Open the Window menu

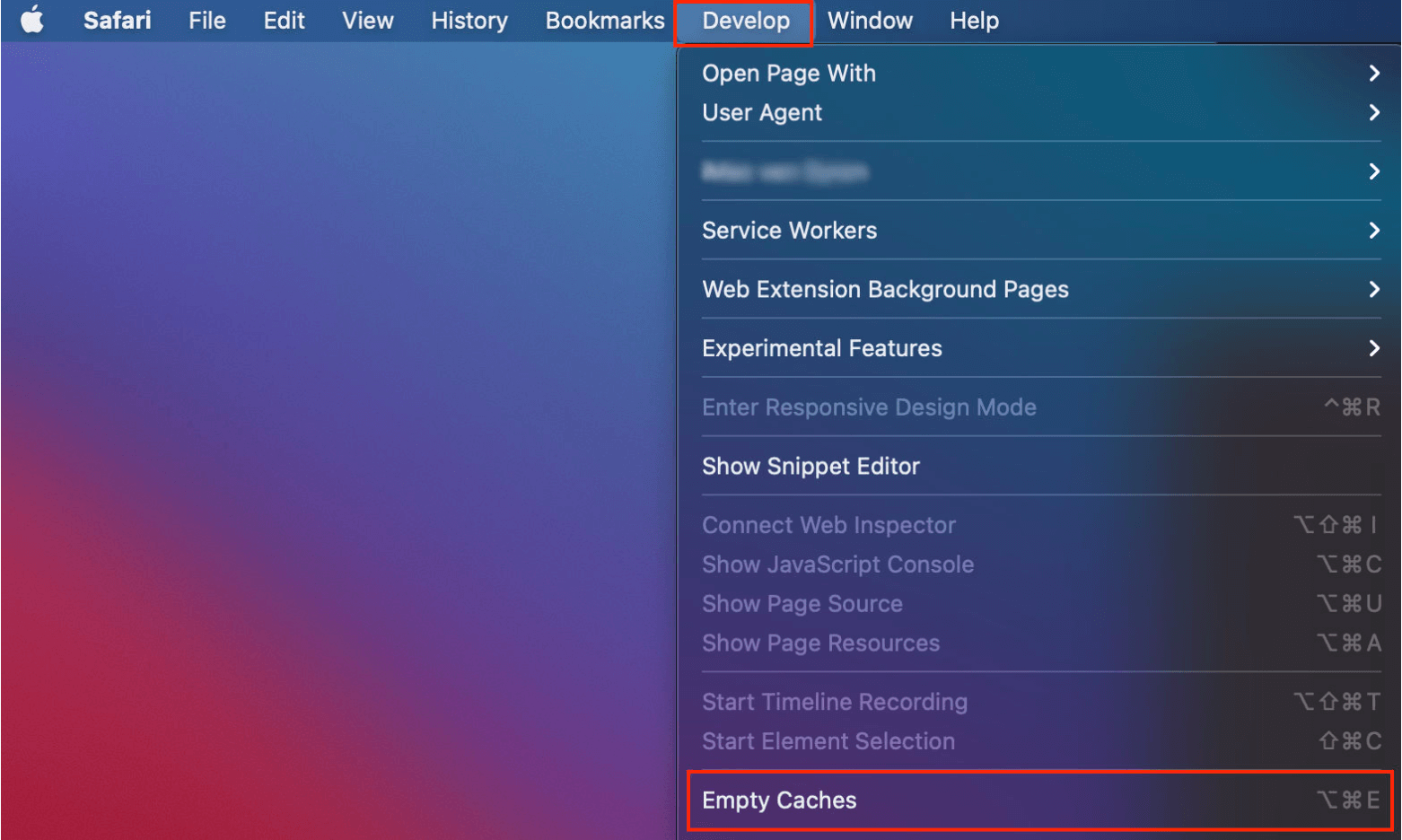(x=869, y=20)
